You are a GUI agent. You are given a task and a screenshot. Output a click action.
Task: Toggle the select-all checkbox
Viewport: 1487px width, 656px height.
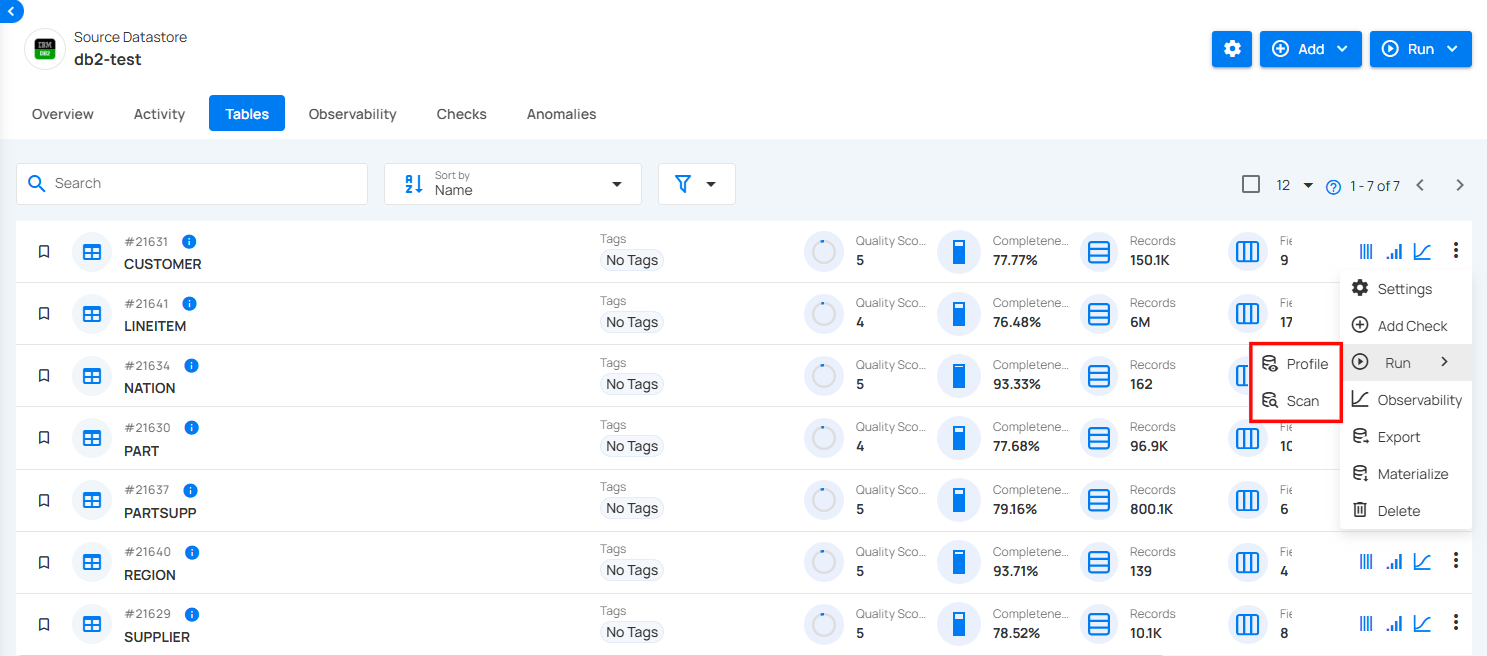point(1250,184)
